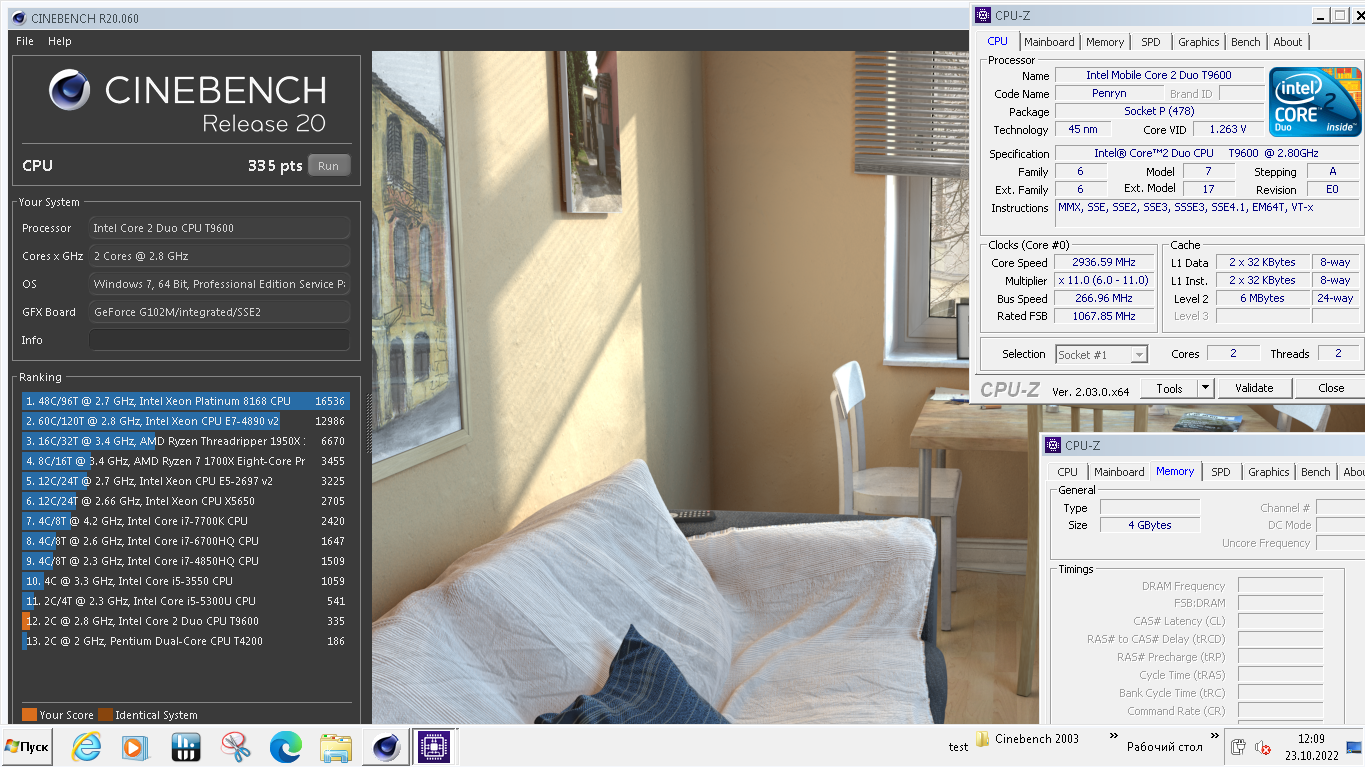The width and height of the screenshot is (1365, 767).
Task: Click the CPU-Z icon in upper window title bar
Action: click(x=983, y=14)
